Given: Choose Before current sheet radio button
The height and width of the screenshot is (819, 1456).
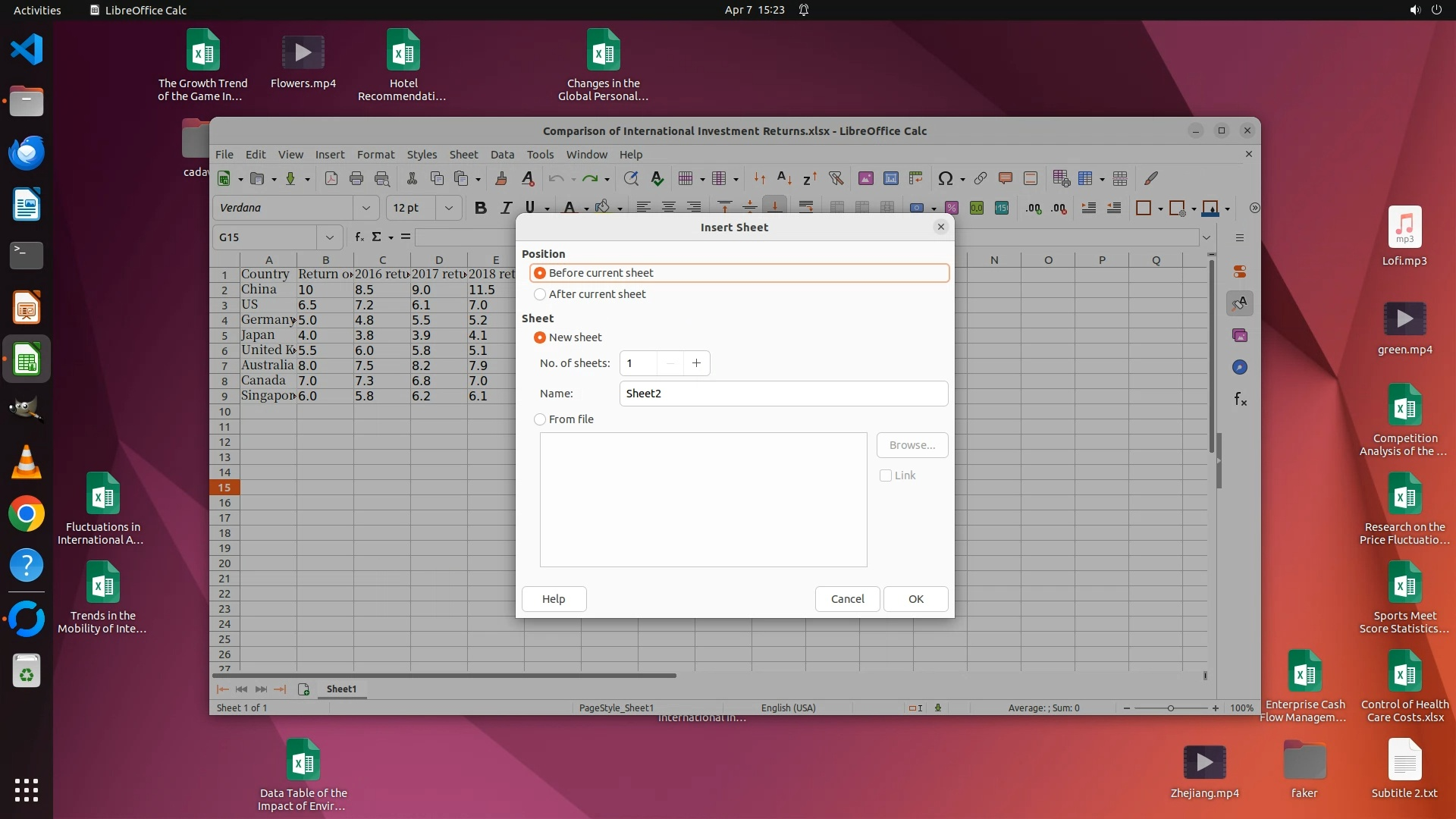Looking at the screenshot, I should pos(540,273).
